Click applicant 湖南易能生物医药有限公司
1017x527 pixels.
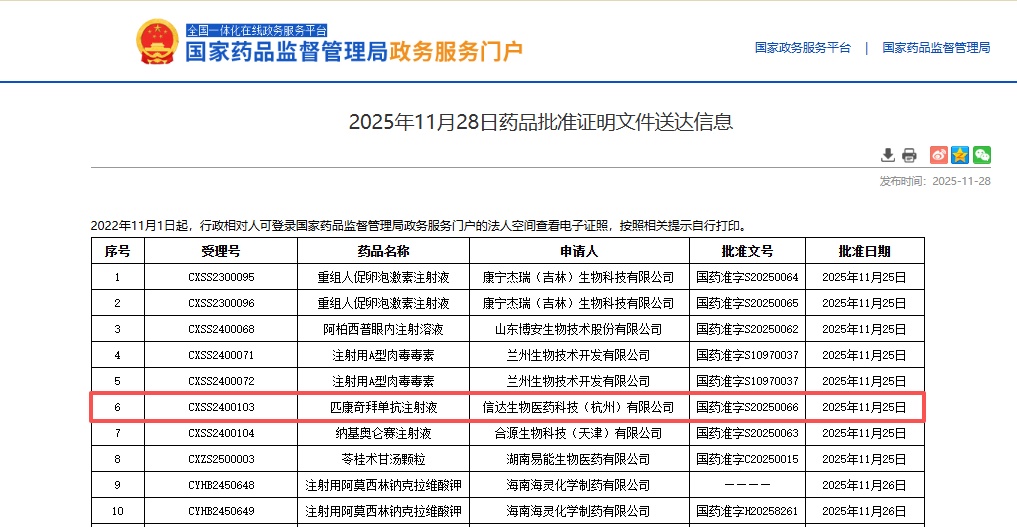579,459
